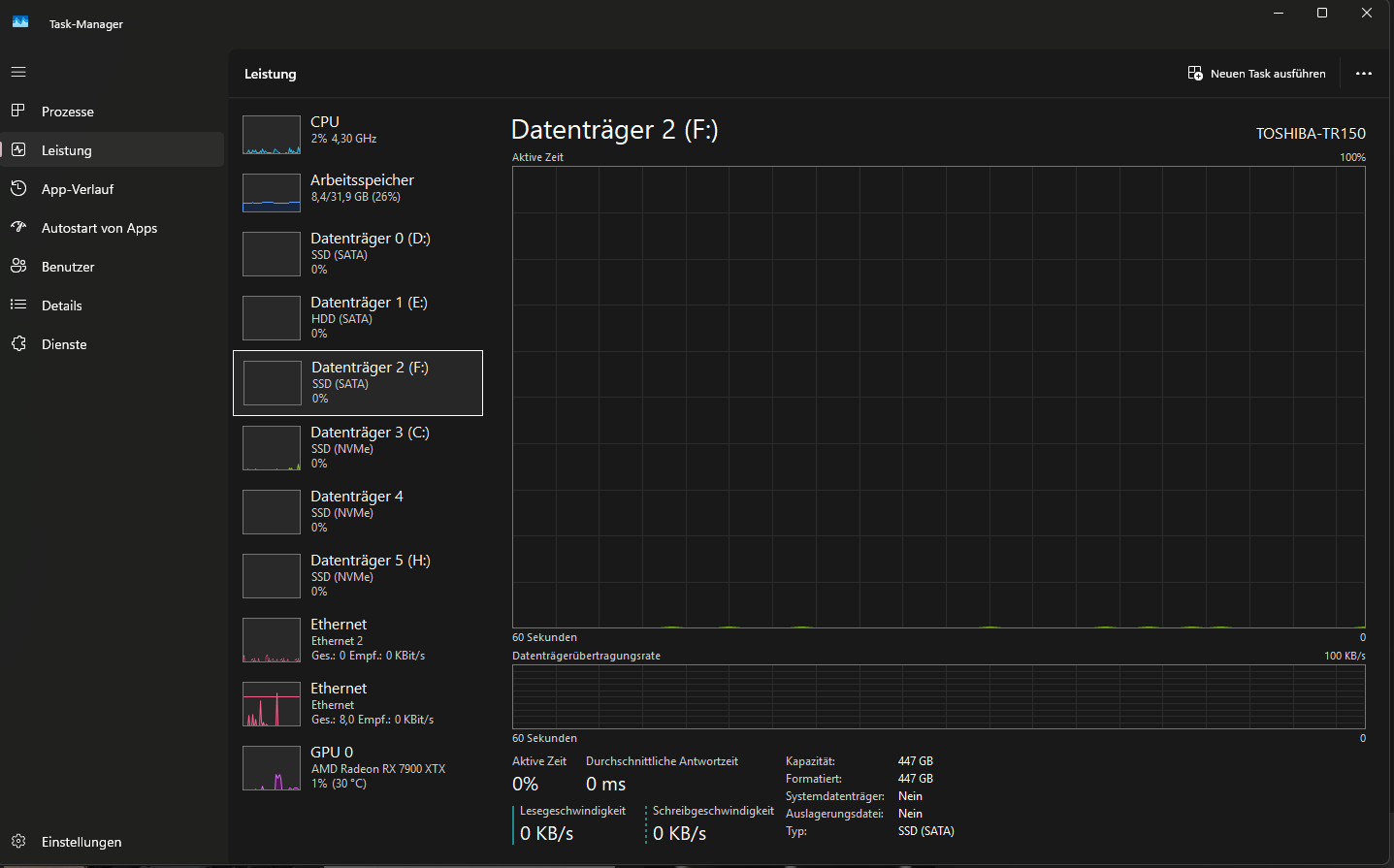Select the Benutzer sidebar icon
This screenshot has width=1394, height=868.
coord(17,266)
